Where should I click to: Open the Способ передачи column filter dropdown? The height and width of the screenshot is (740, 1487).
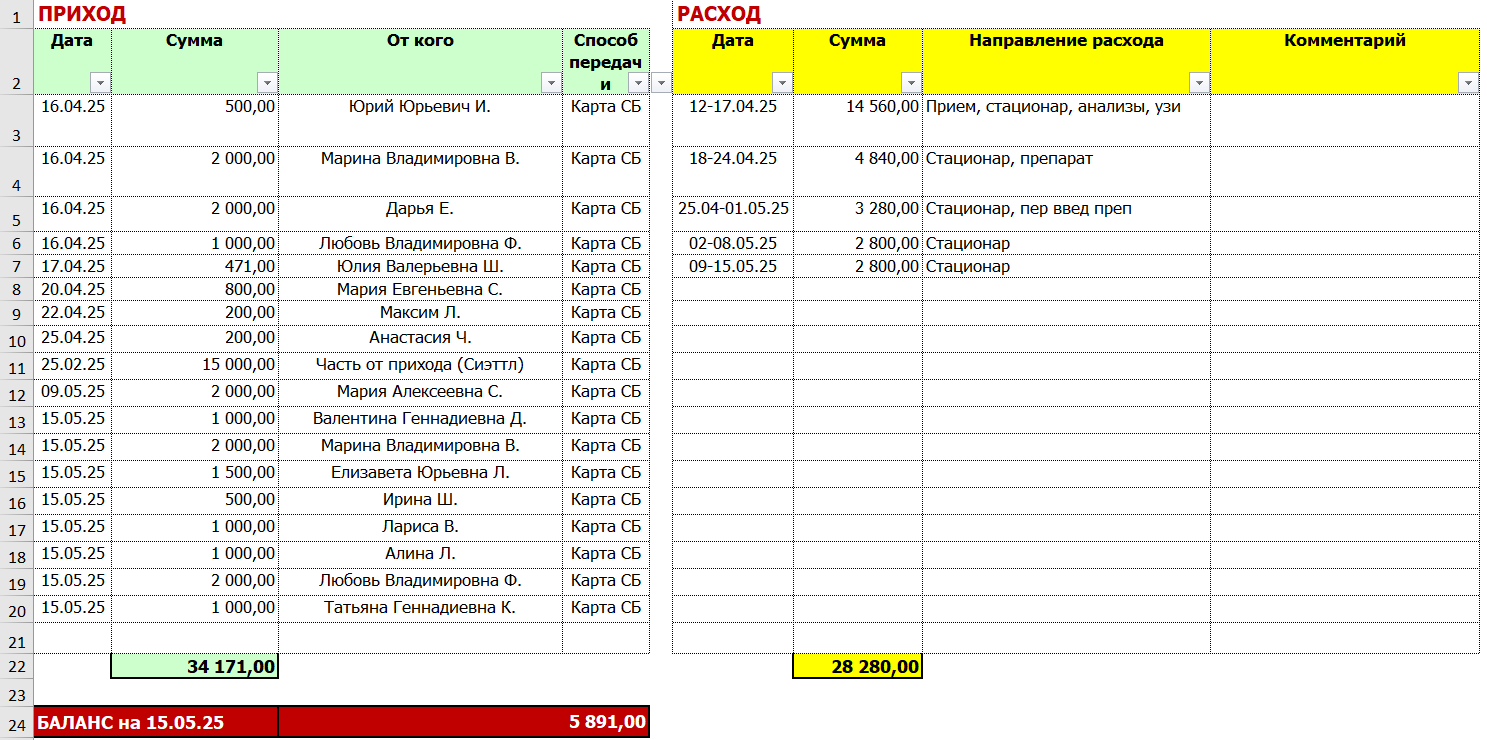click(x=638, y=83)
